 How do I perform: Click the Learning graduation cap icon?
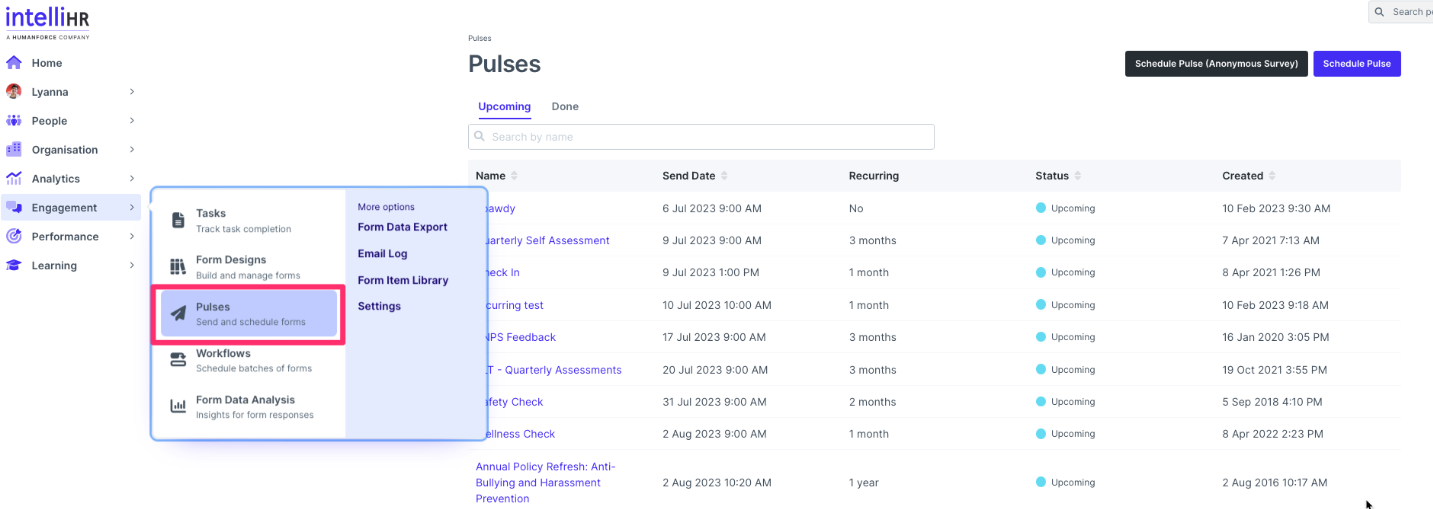pyautogui.click(x=14, y=266)
